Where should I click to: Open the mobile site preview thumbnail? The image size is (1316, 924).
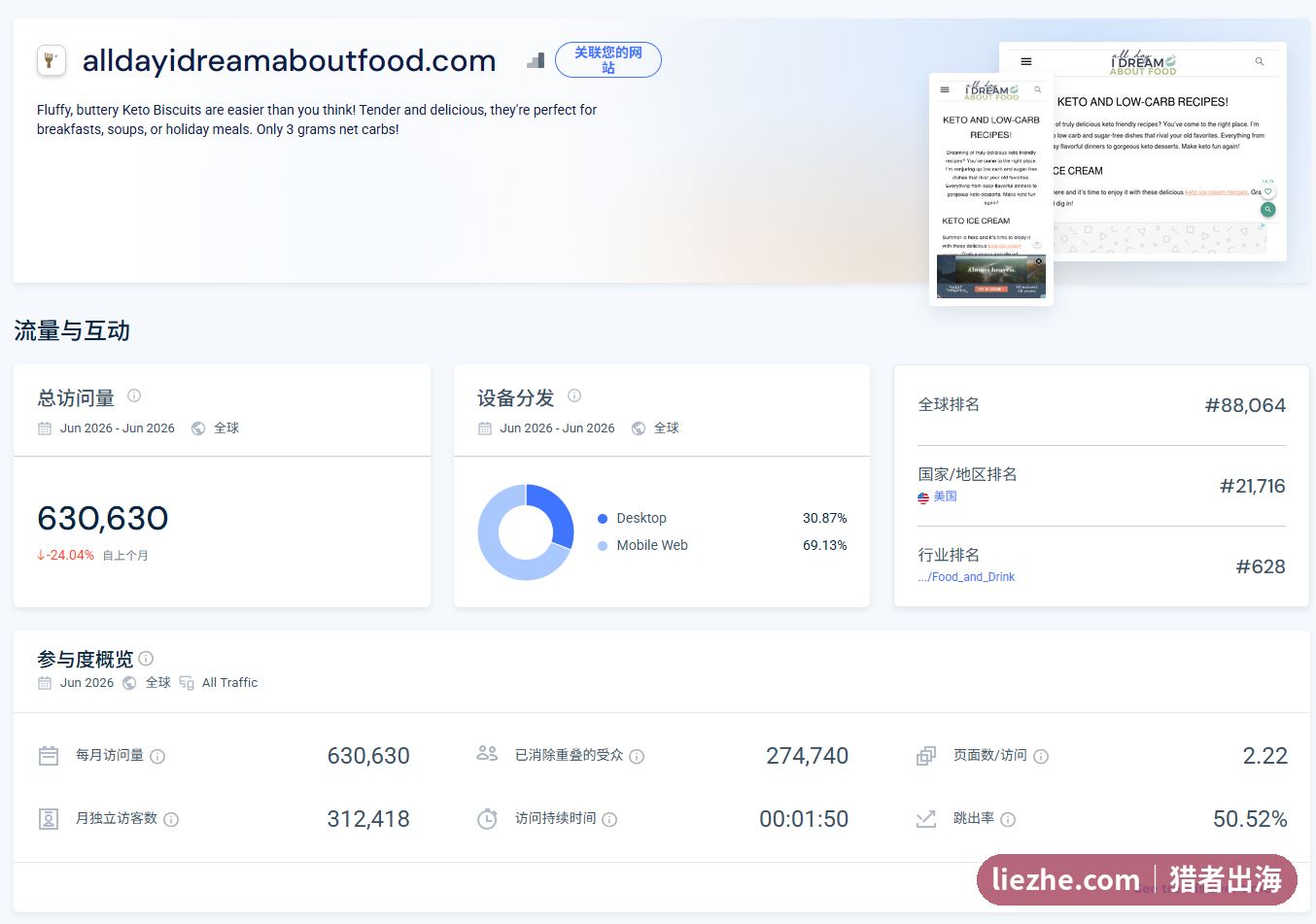point(991,189)
